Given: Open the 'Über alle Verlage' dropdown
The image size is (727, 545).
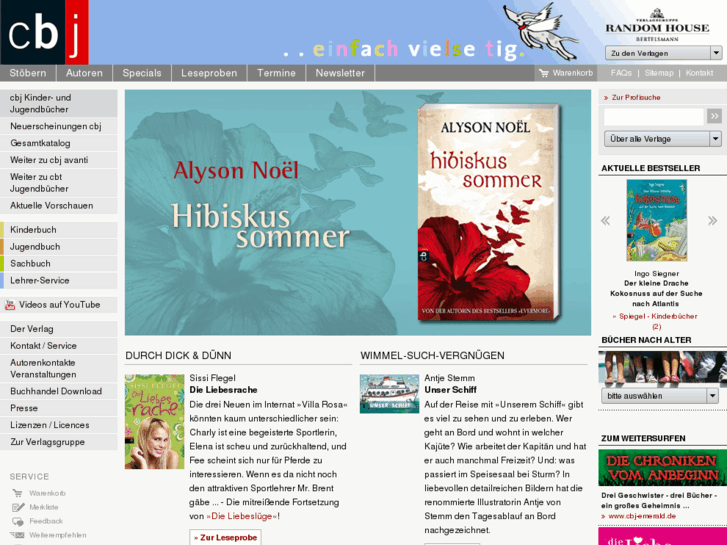Looking at the screenshot, I should [663, 139].
